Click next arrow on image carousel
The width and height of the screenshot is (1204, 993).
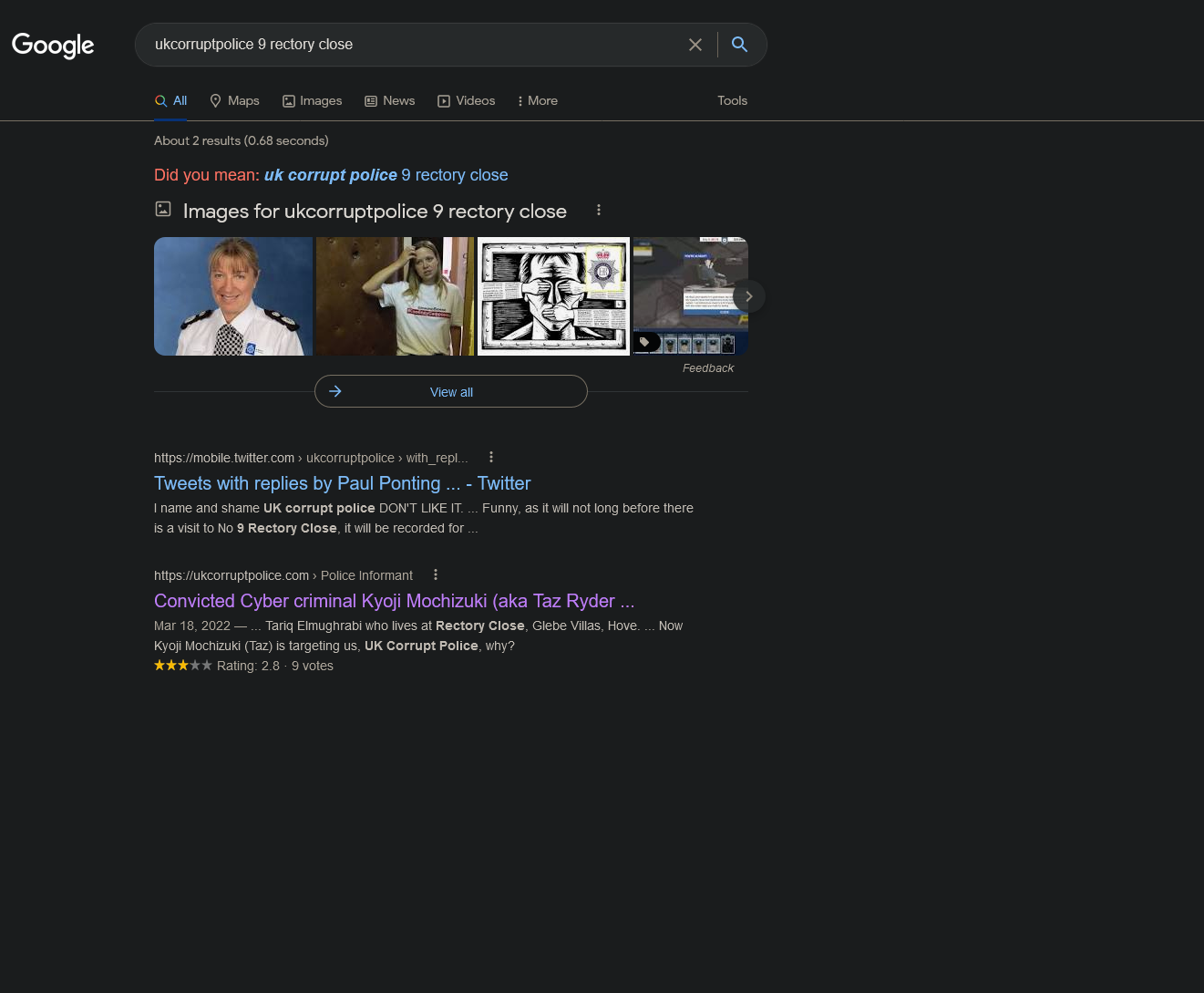pyautogui.click(x=748, y=296)
